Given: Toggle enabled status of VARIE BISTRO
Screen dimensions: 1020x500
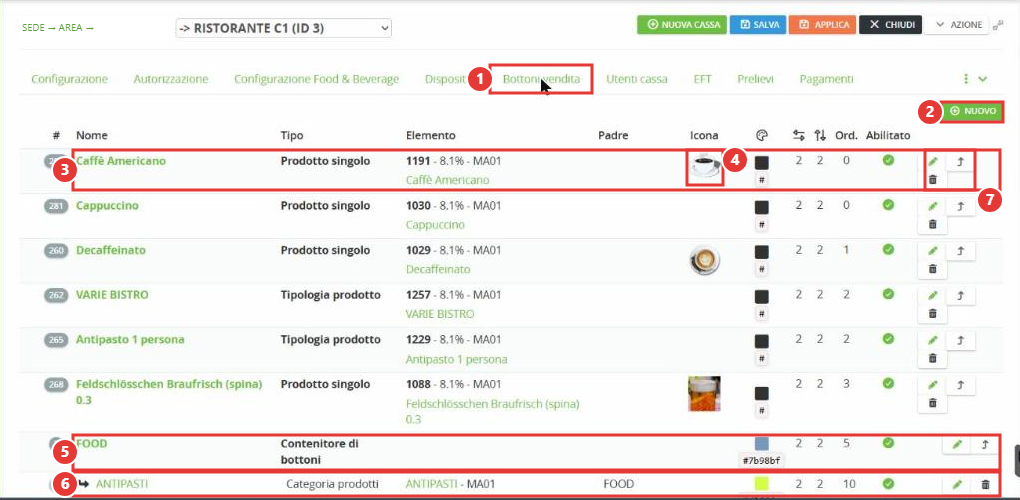Looking at the screenshot, I should pyautogui.click(x=888, y=293).
